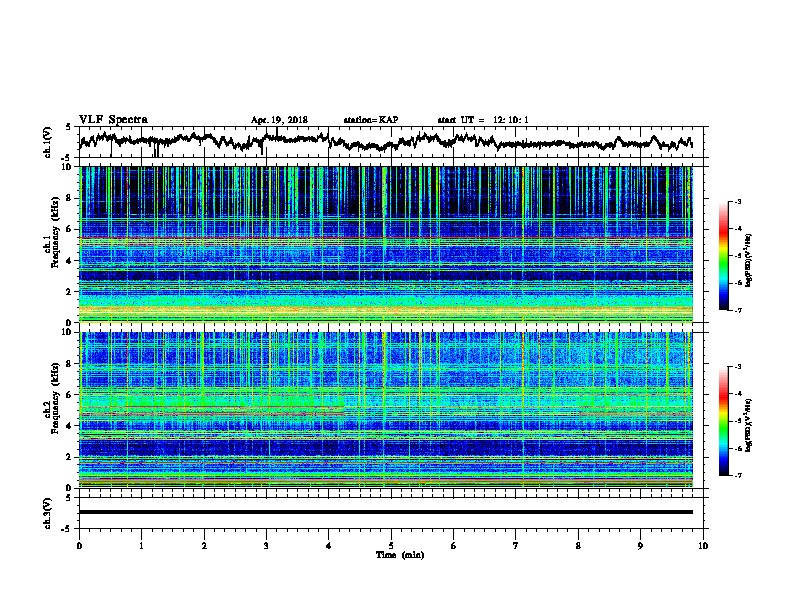
Task: Click the time-axis tick label "1"
Action: [141, 546]
